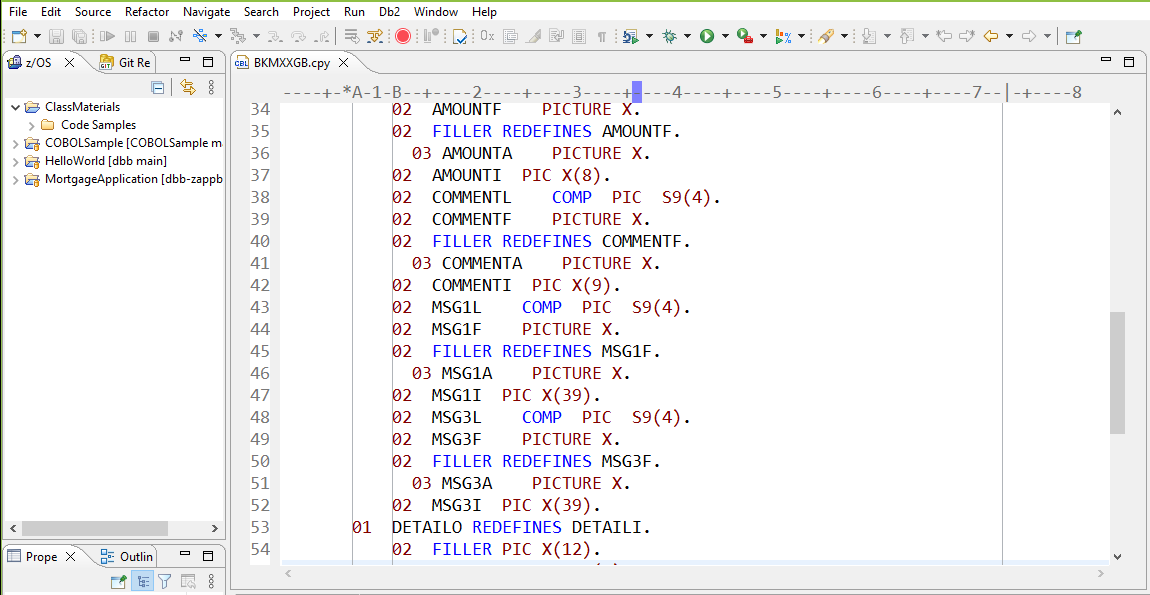
Task: Click the Coverage launch icon
Action: (783, 36)
